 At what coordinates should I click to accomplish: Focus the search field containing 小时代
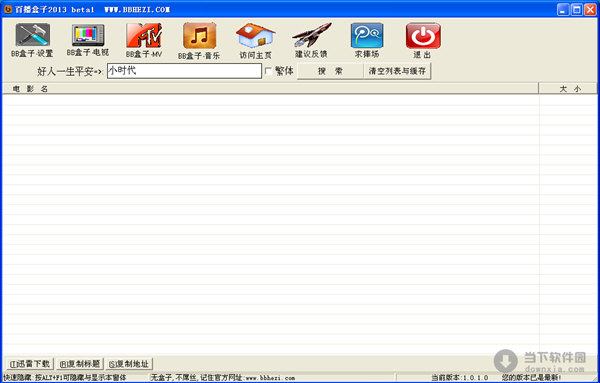184,71
